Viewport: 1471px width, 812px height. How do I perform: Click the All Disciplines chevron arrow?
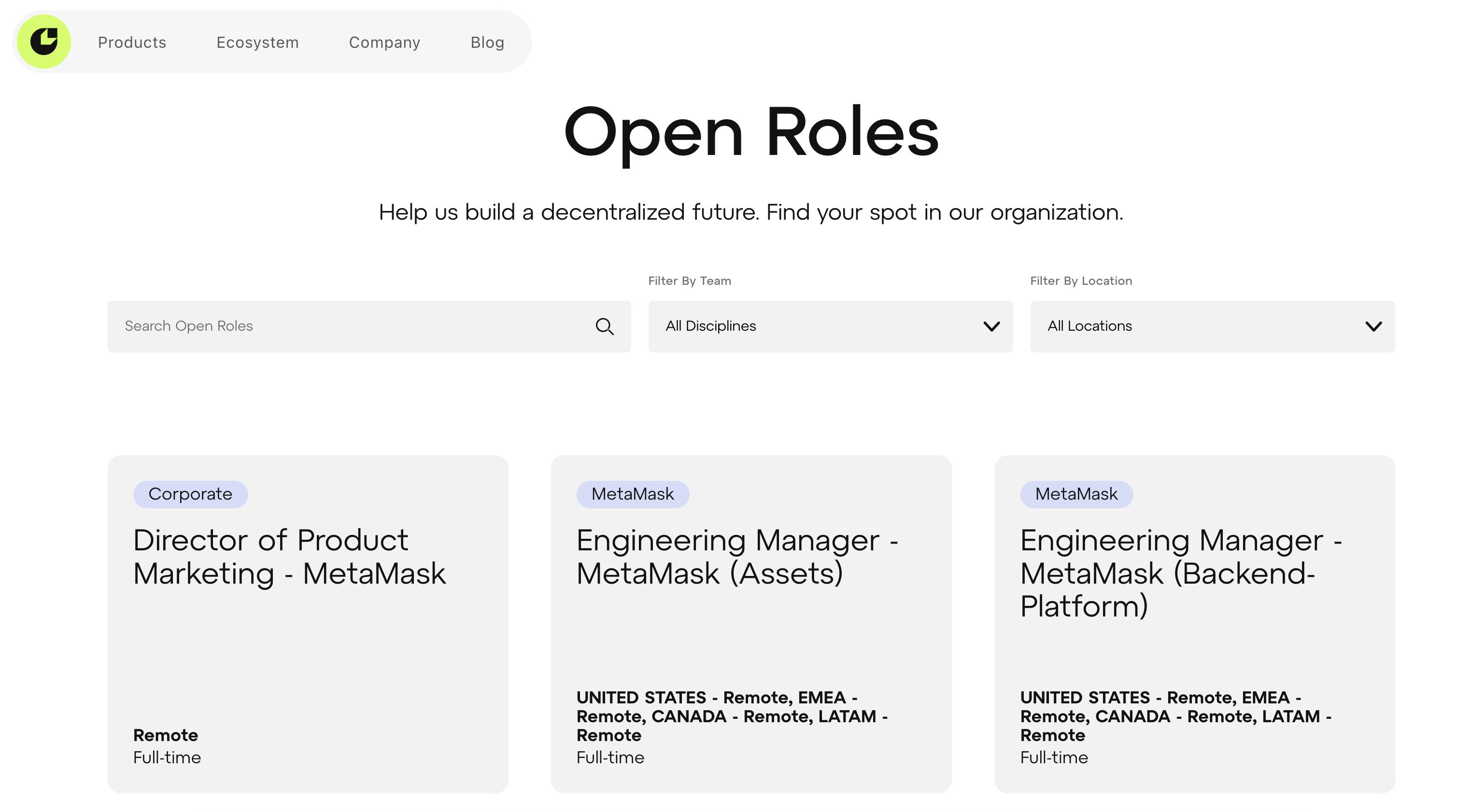point(991,326)
